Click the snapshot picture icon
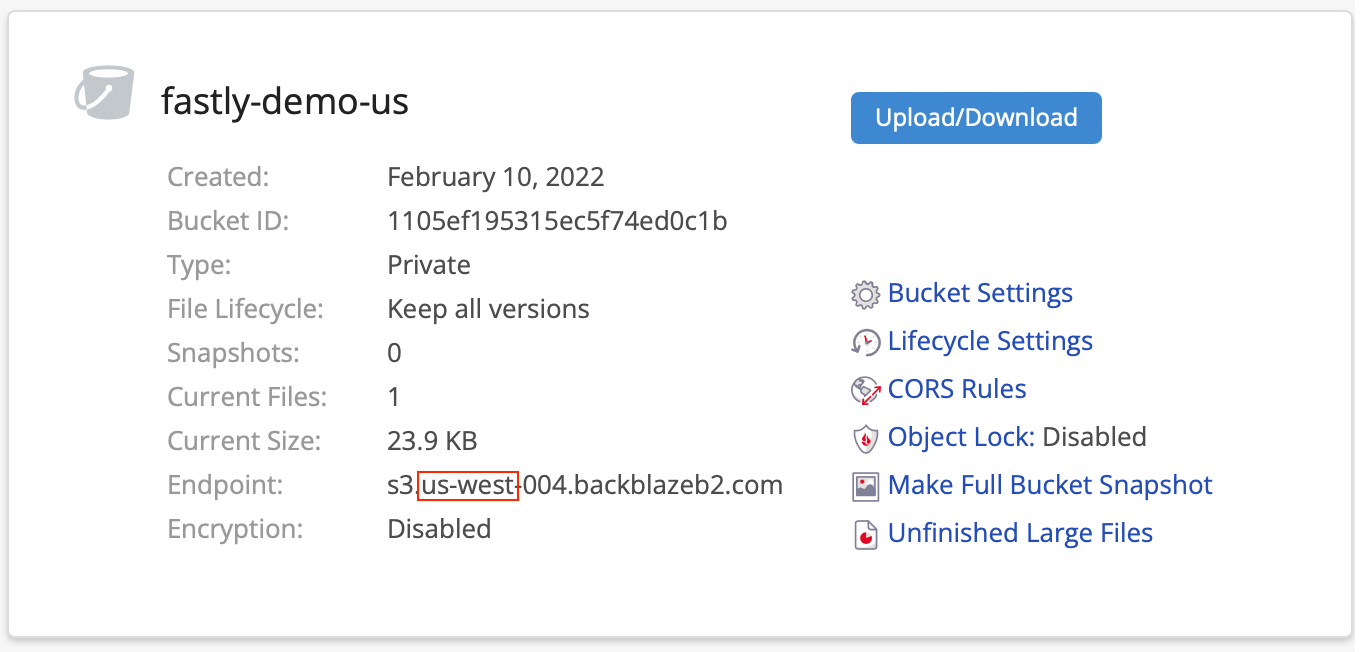The image size is (1364, 652). tap(866, 485)
